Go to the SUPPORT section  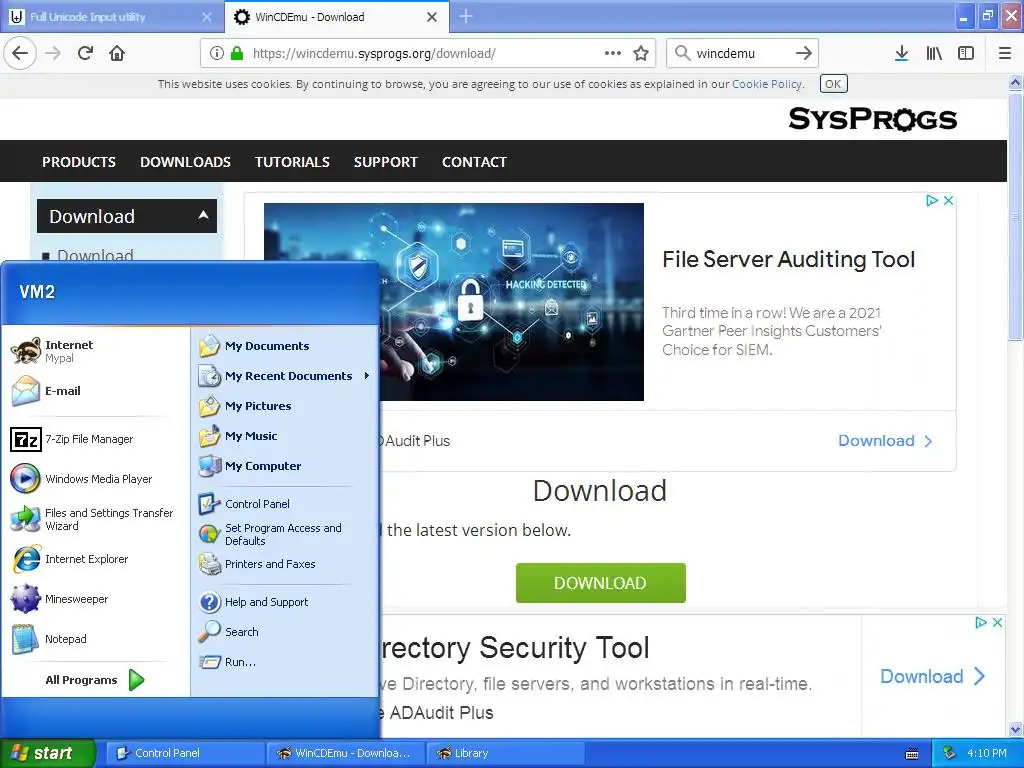click(385, 162)
